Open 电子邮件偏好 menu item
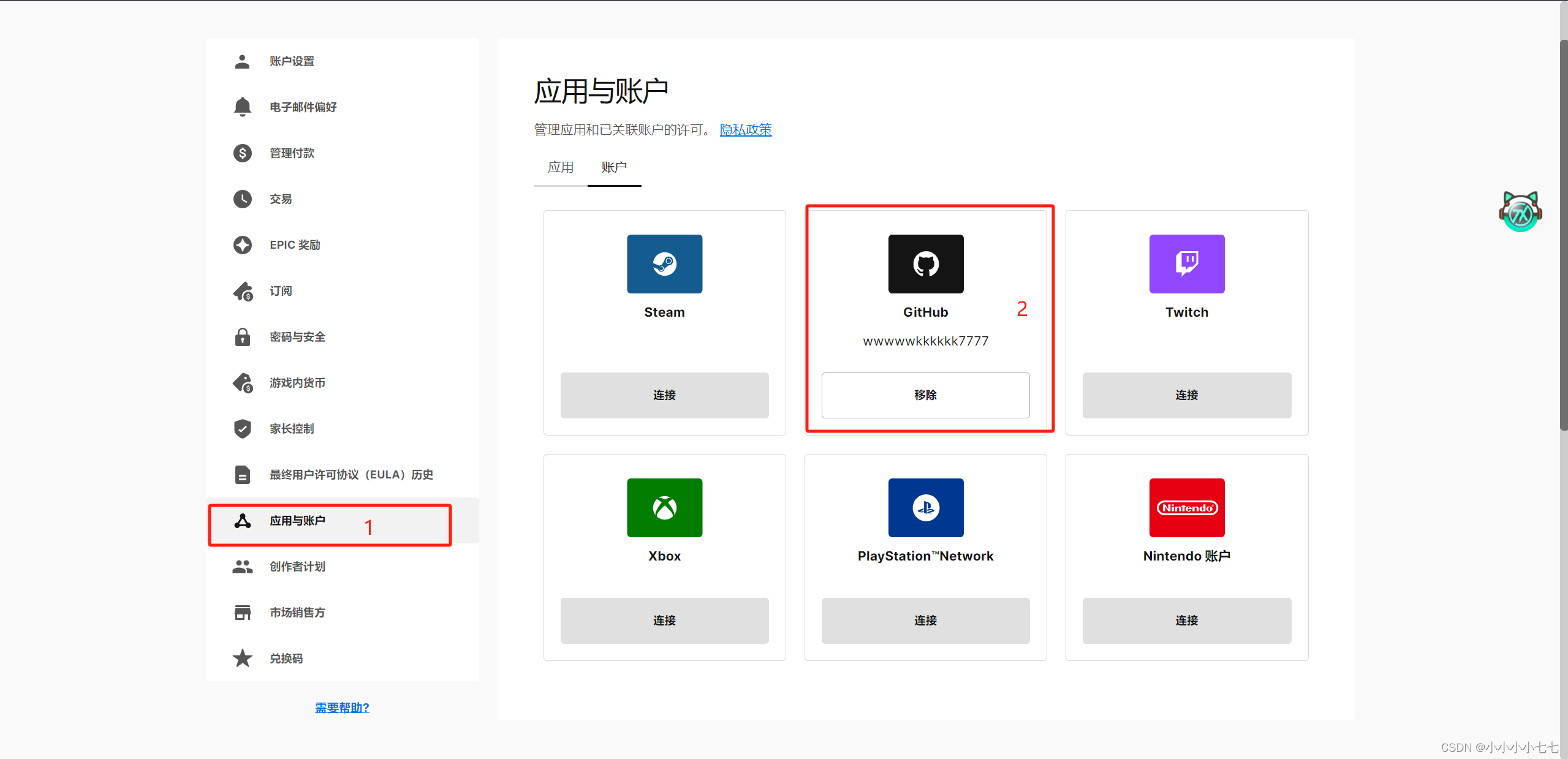 pos(343,107)
